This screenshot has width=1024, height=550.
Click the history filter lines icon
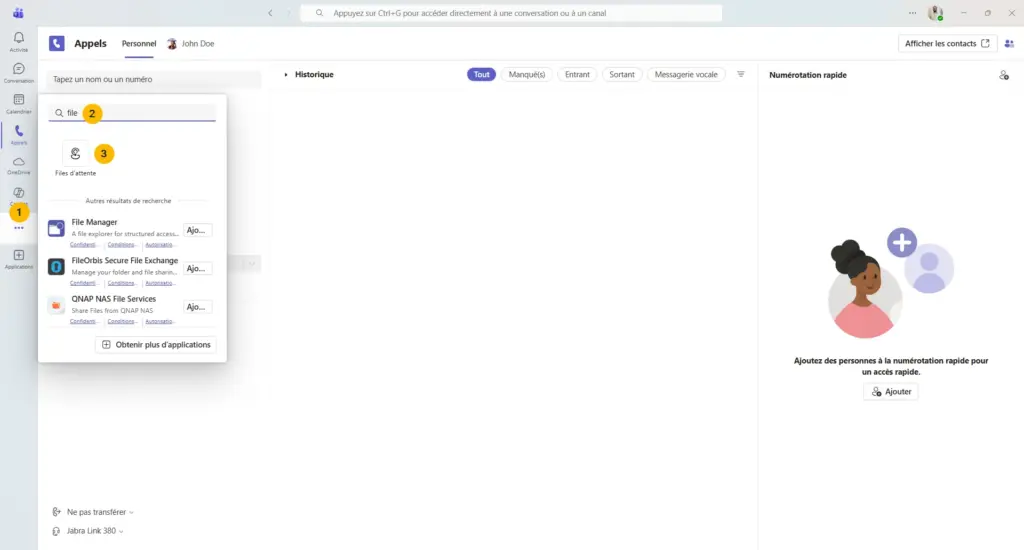741,75
